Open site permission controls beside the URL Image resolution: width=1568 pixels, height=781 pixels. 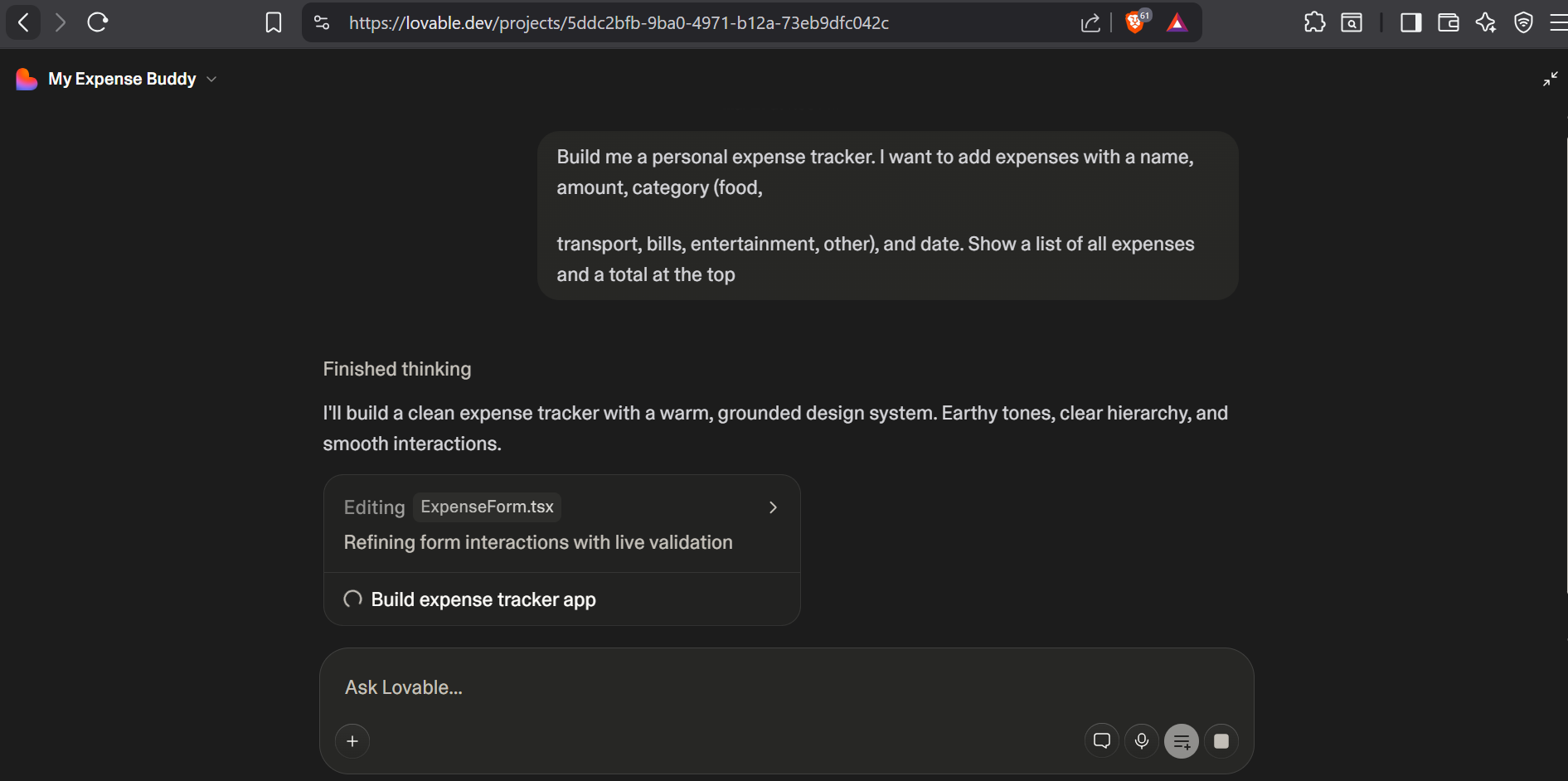pos(321,22)
